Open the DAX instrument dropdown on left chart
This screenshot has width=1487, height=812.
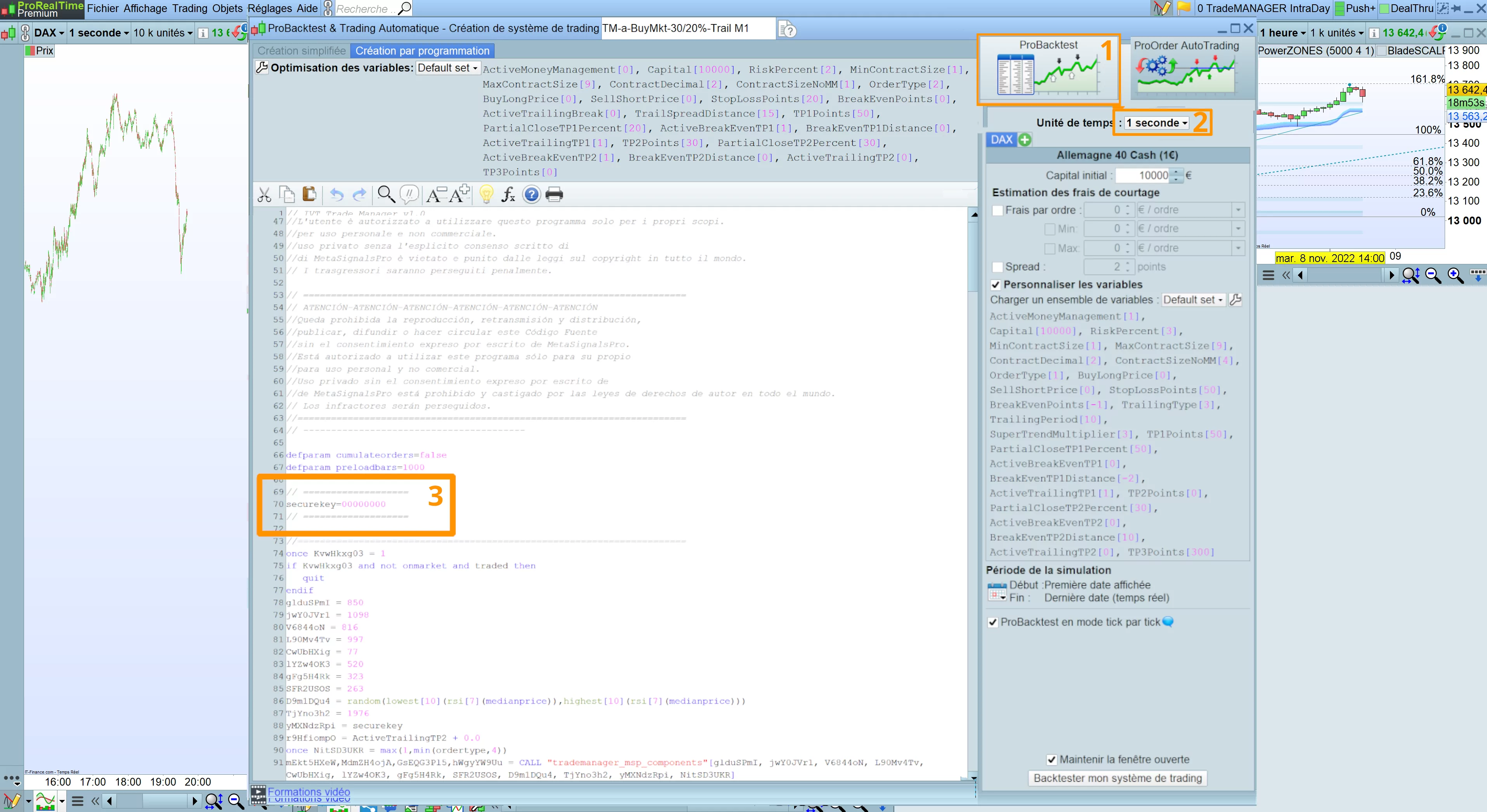(49, 33)
